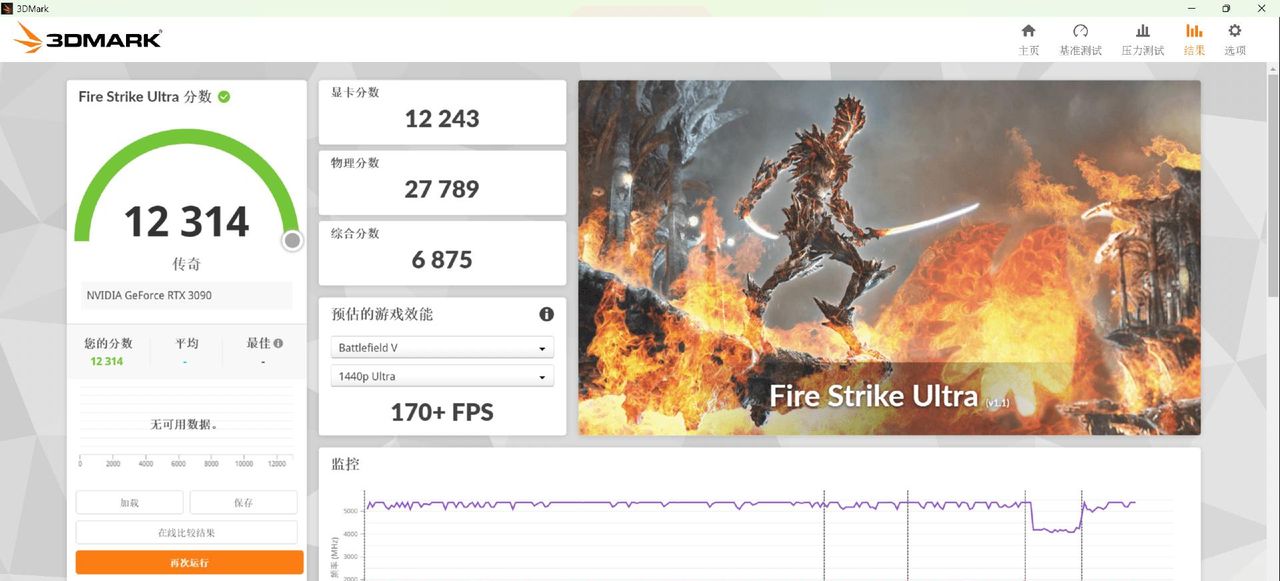Click the Fire Strike Ultra 分数 title

coord(145,97)
